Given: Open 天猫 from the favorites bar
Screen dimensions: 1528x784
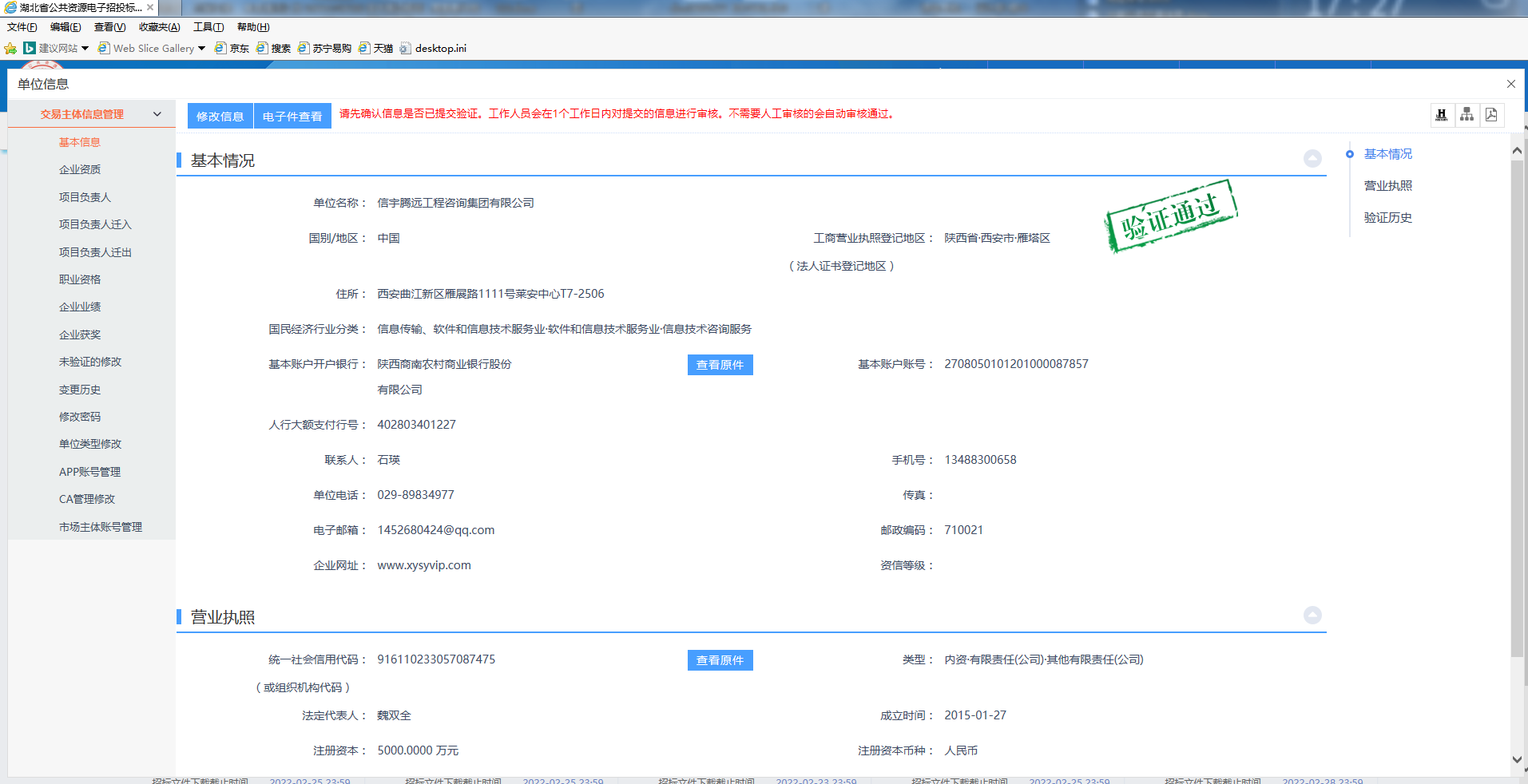Looking at the screenshot, I should coord(375,48).
